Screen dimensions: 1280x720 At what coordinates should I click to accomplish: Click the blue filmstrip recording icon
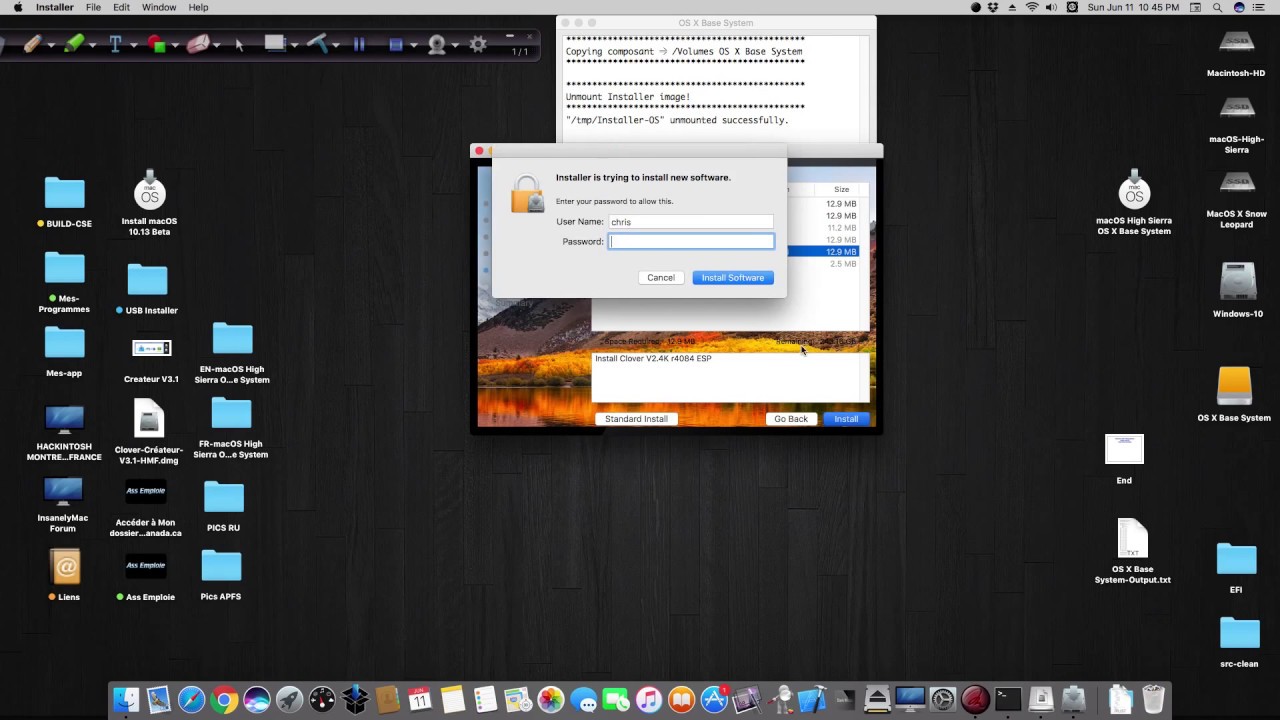tap(396, 44)
